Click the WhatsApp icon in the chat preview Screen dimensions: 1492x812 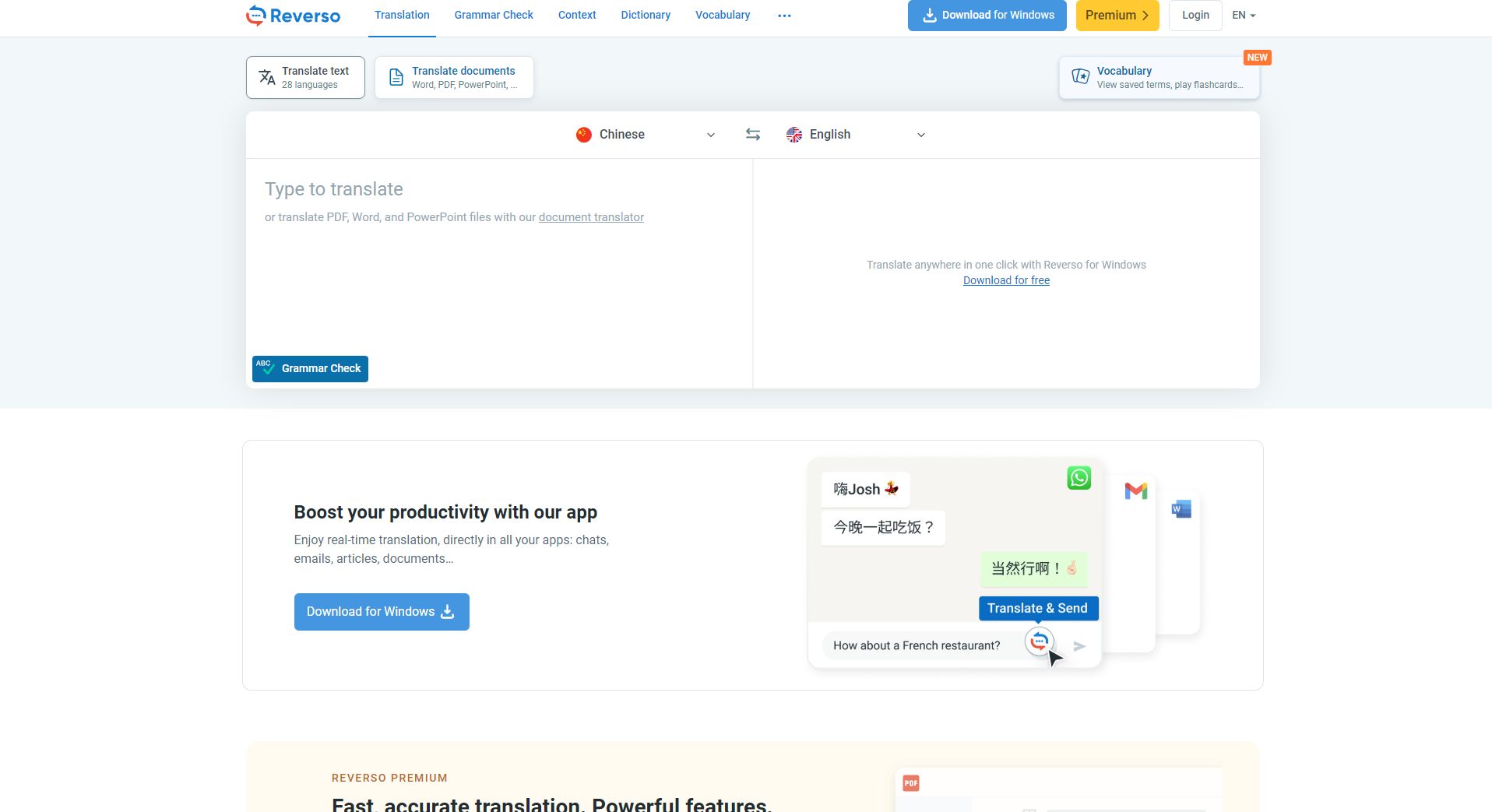(1079, 477)
